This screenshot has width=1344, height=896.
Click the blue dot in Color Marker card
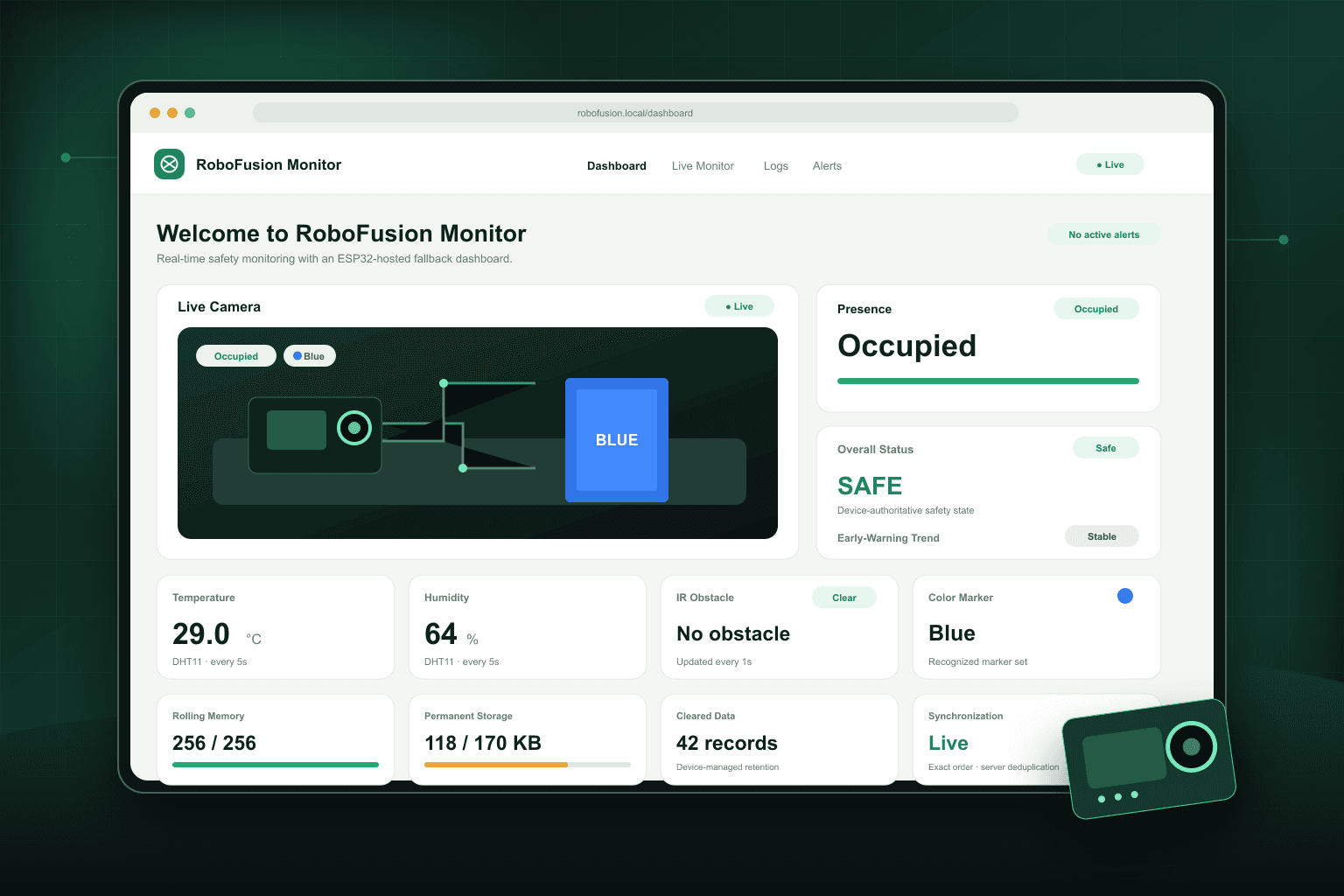[x=1125, y=596]
